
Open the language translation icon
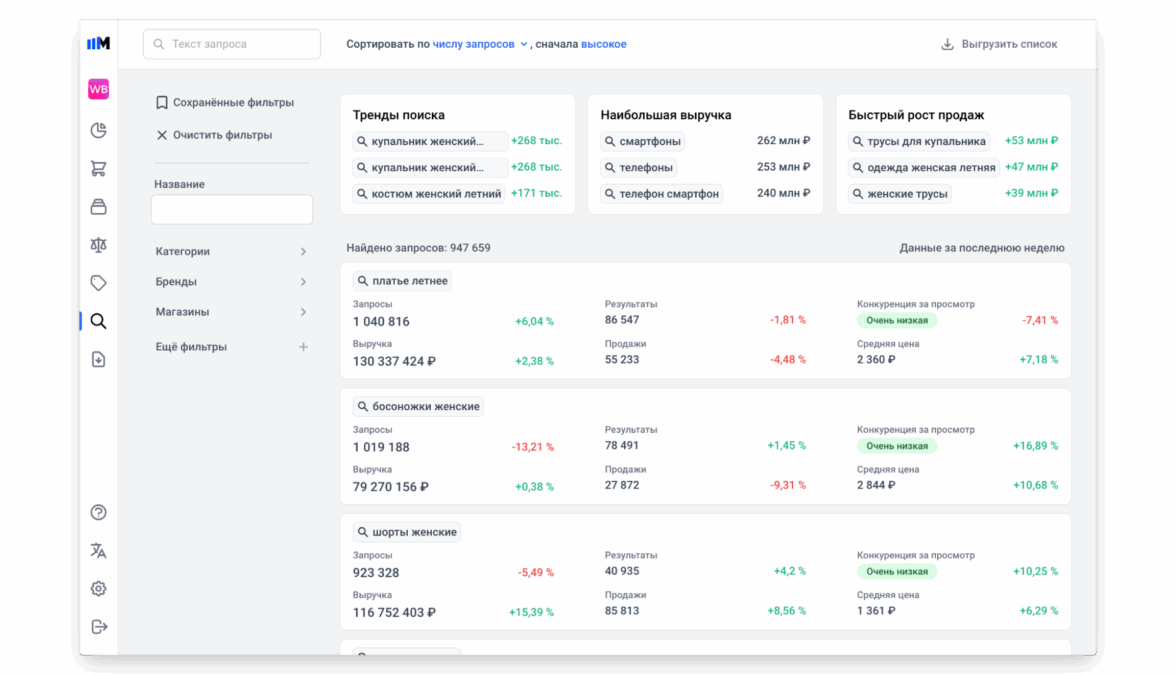pyautogui.click(x=98, y=551)
